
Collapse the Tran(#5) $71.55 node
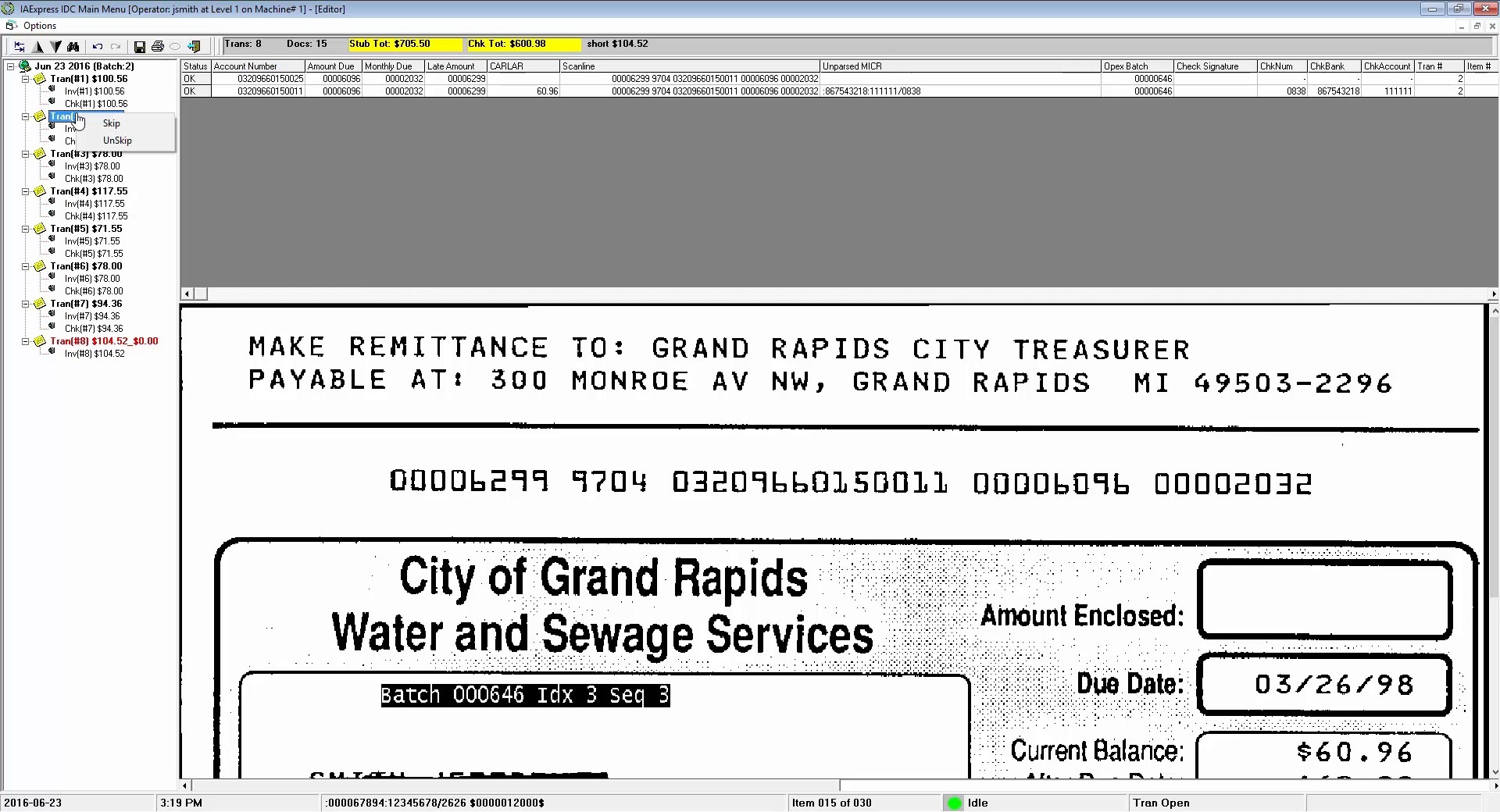coord(26,229)
